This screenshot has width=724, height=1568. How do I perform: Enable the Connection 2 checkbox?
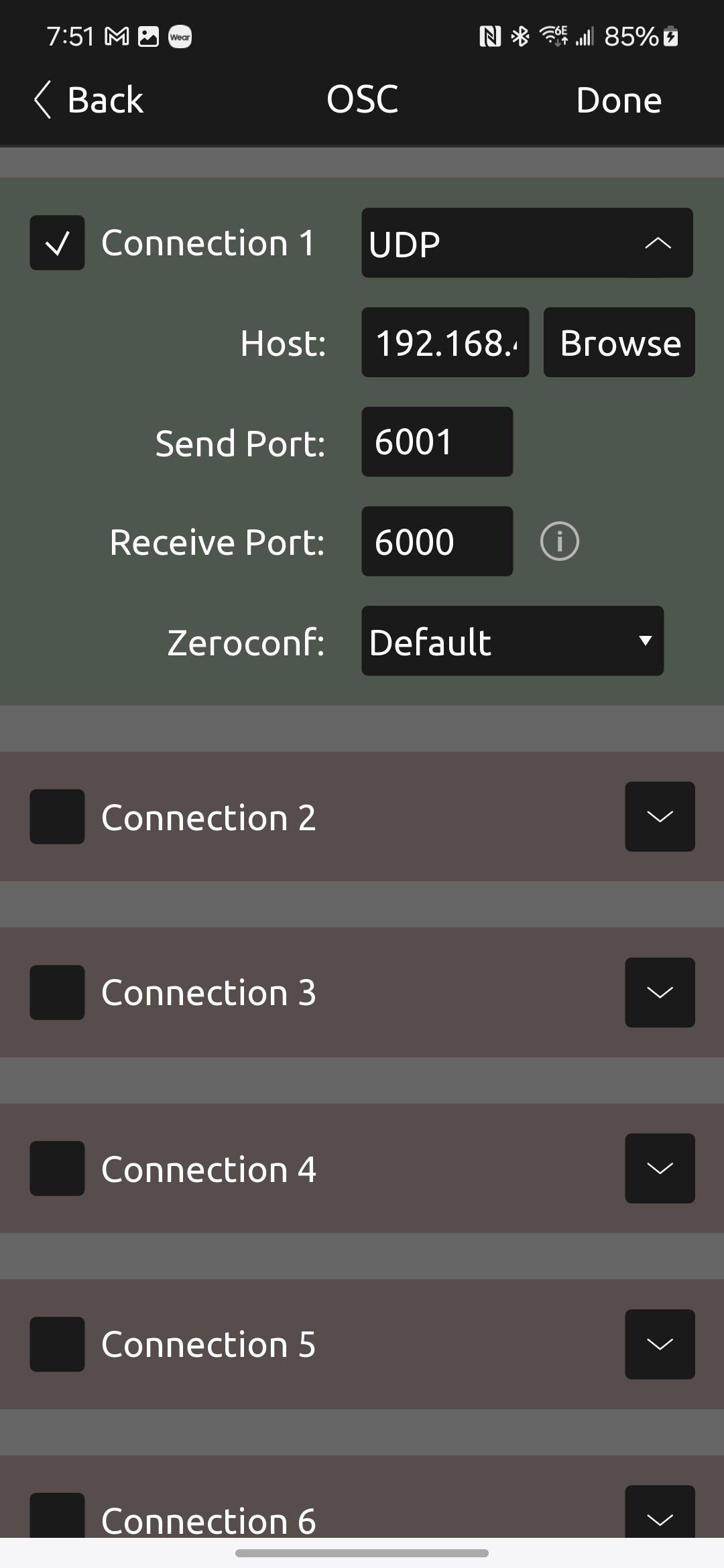point(57,816)
